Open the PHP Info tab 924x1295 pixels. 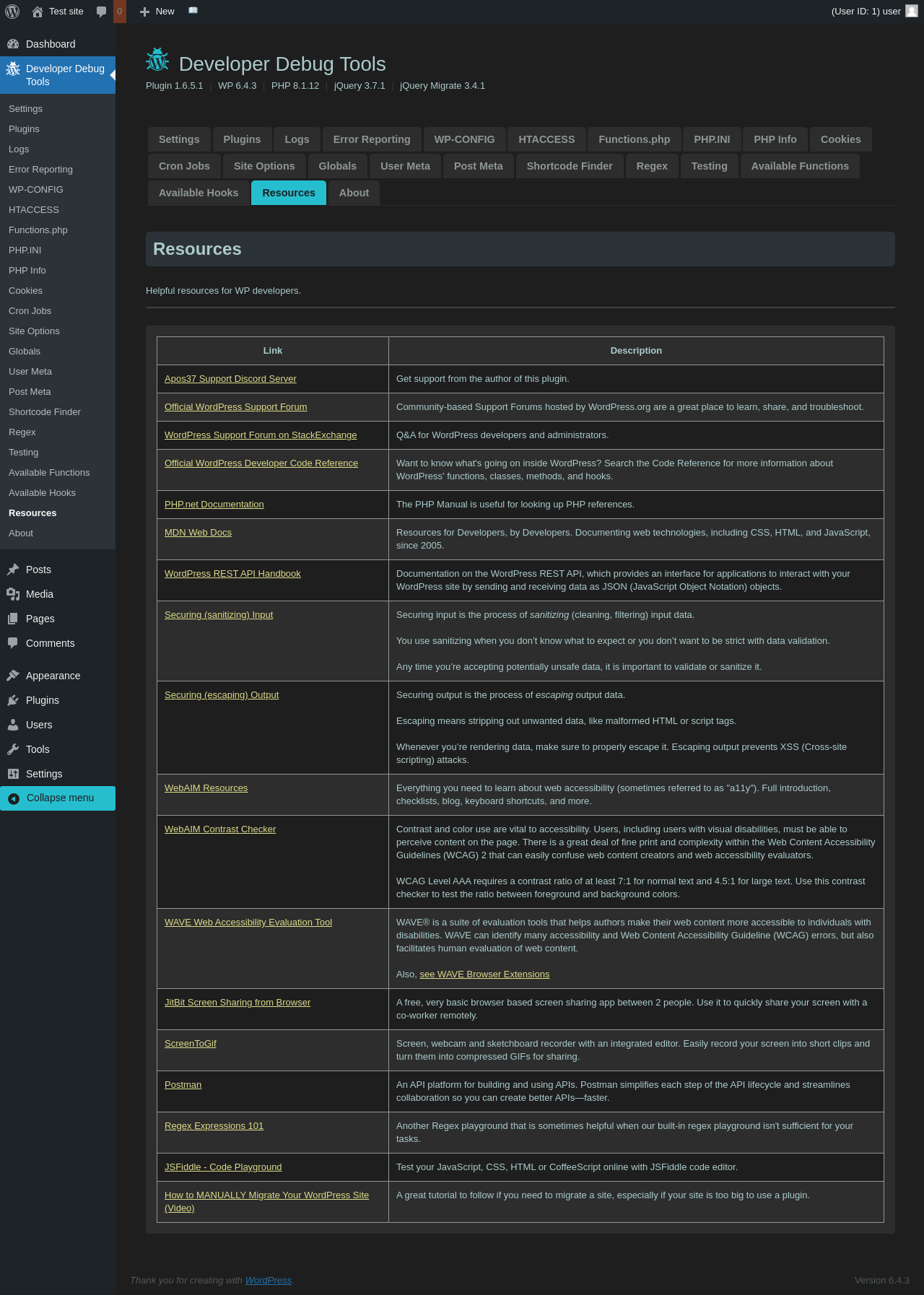[x=775, y=139]
